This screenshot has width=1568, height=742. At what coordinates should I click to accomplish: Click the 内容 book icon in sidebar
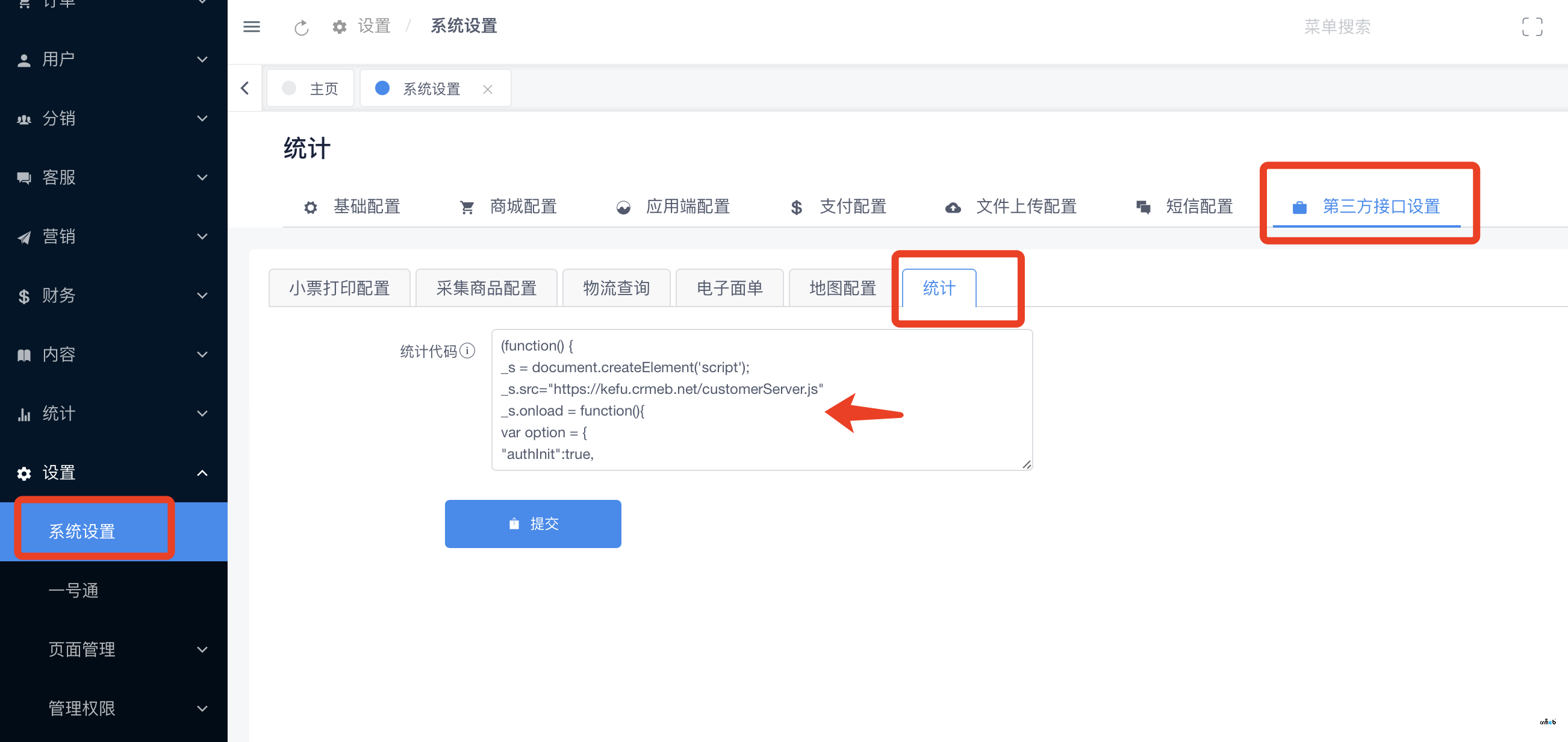click(x=23, y=355)
